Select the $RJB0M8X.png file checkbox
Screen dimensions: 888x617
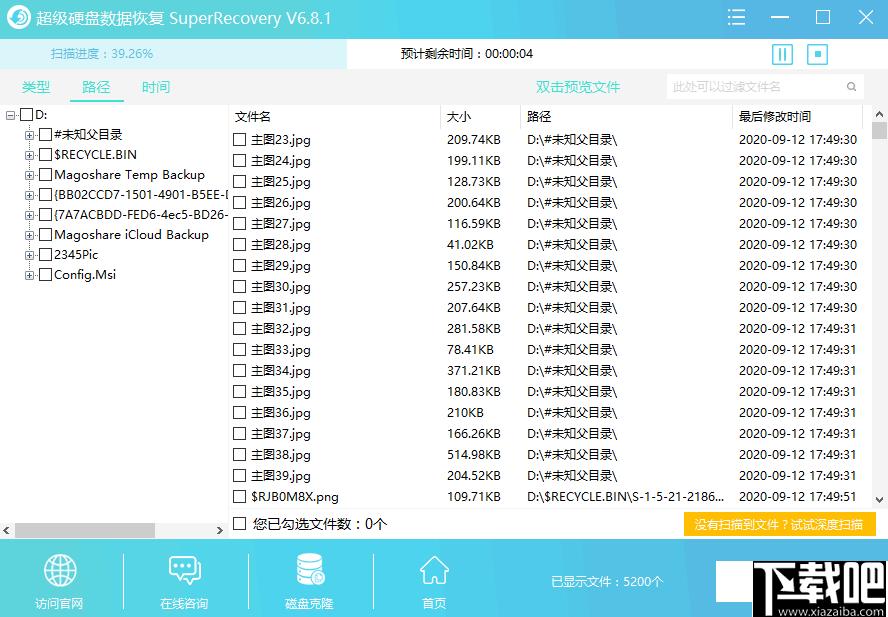239,497
